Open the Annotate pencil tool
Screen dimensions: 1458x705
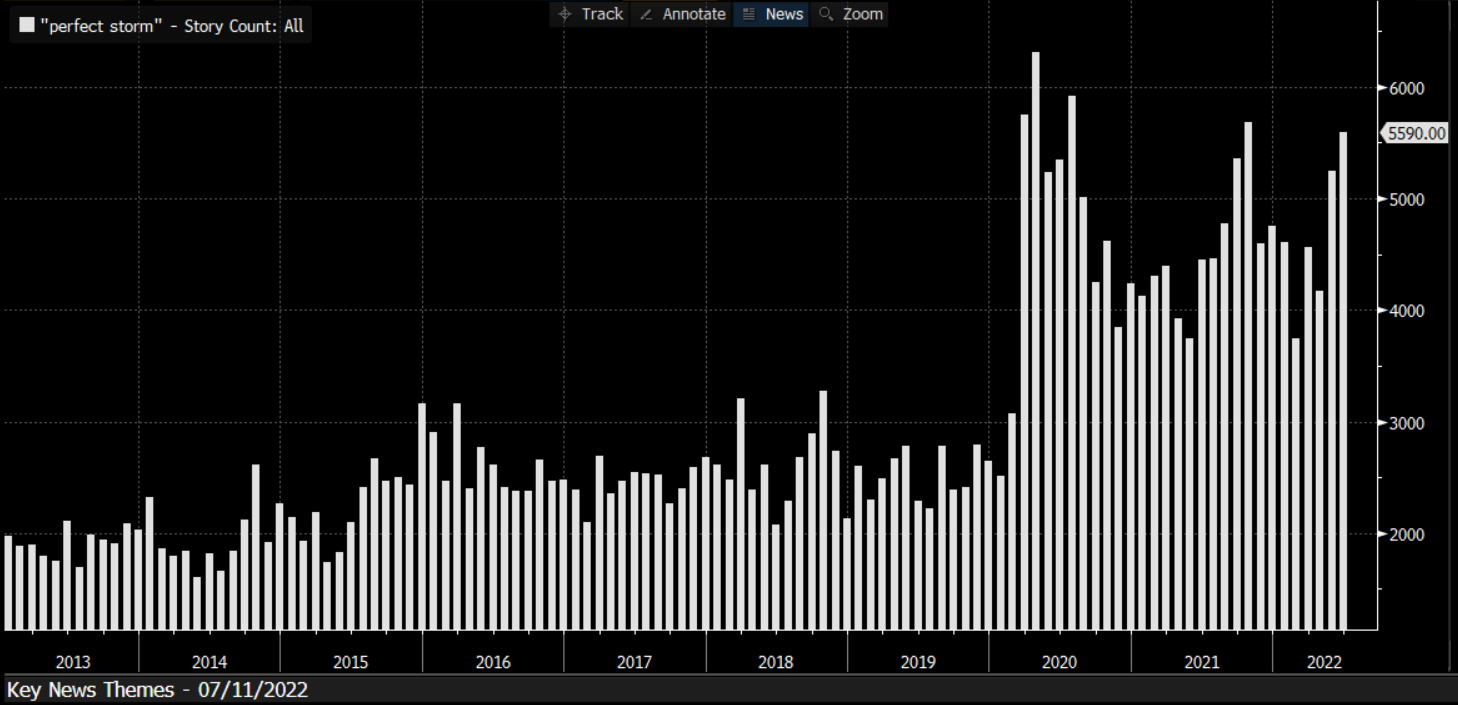[x=682, y=14]
